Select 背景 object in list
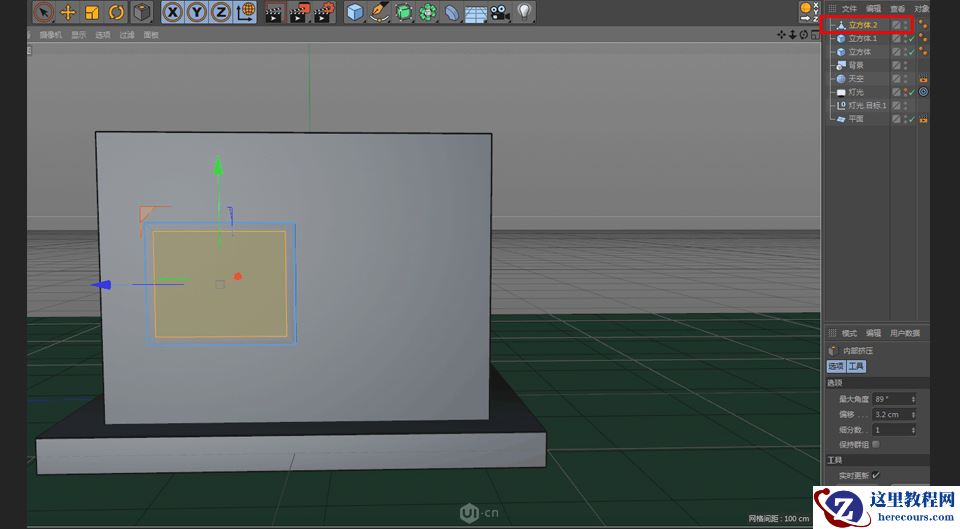 (856, 66)
